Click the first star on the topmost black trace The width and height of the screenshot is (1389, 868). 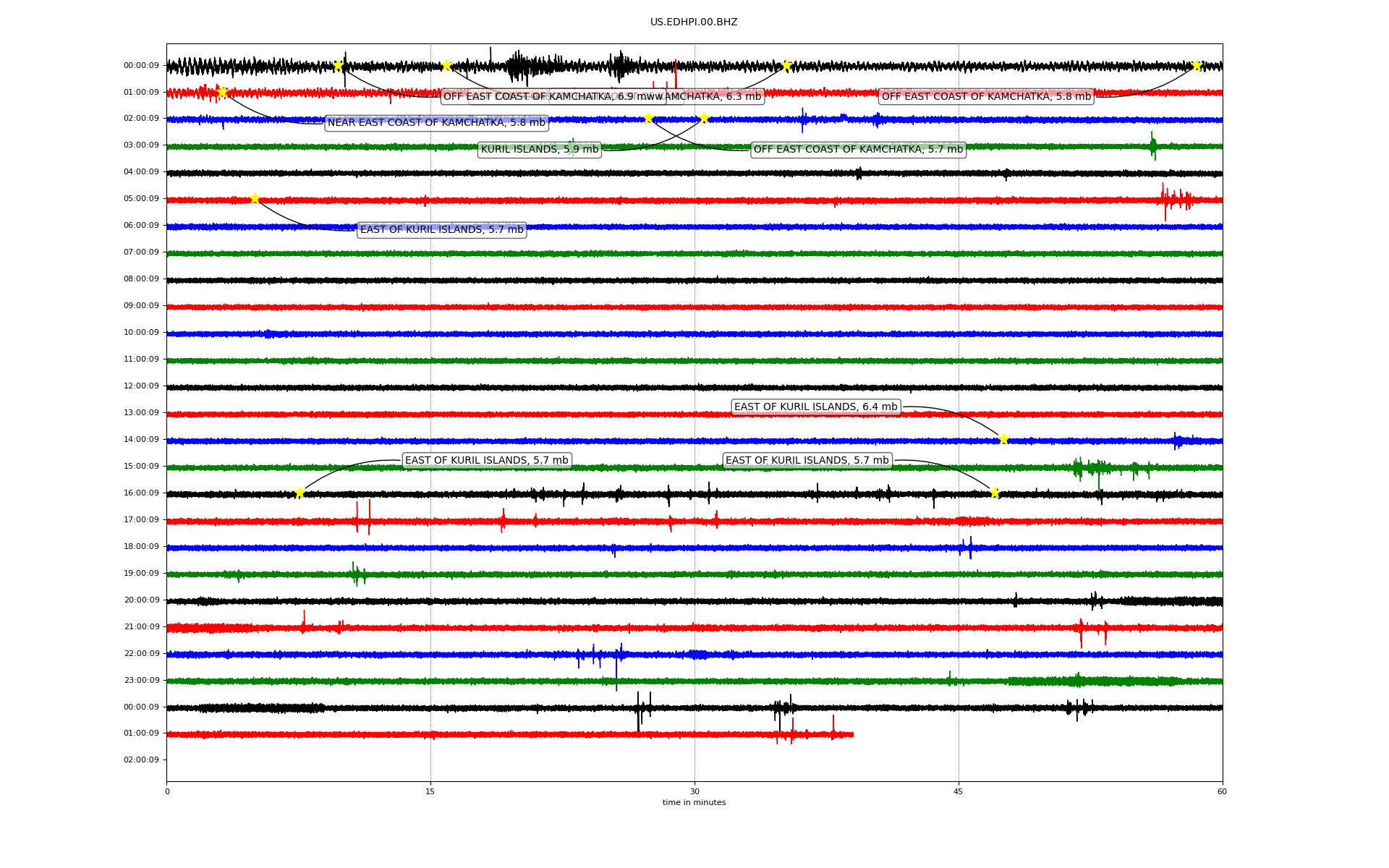338,65
